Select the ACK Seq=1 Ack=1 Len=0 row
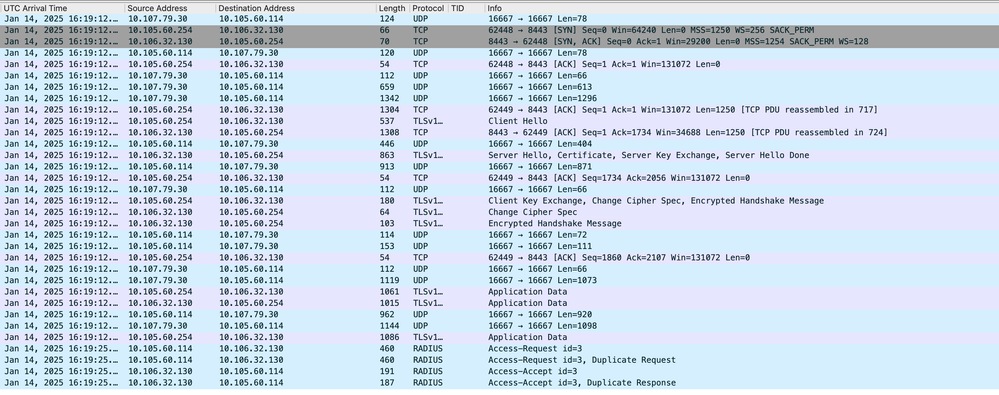 pos(500,64)
